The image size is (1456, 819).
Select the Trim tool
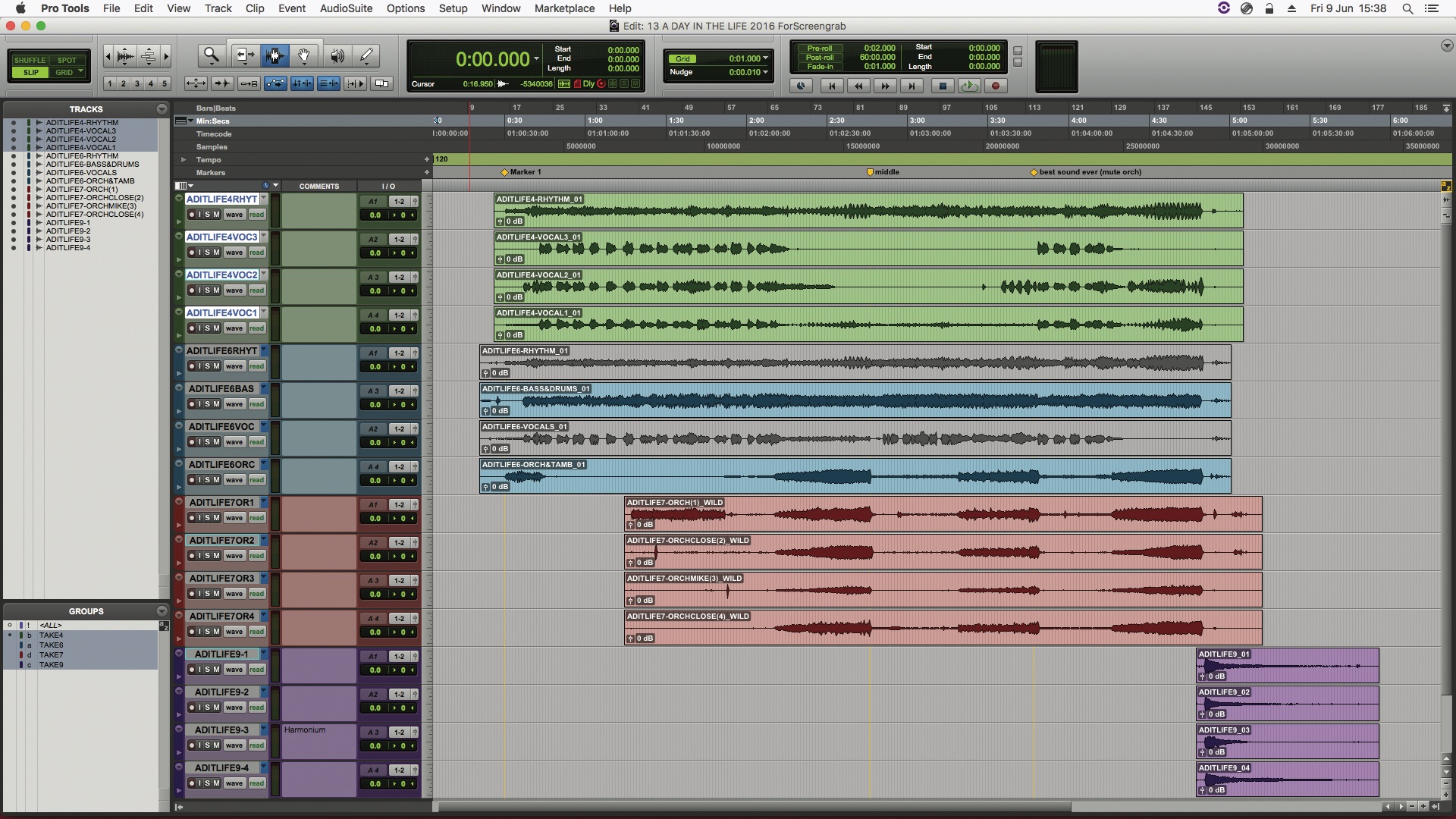(x=244, y=55)
